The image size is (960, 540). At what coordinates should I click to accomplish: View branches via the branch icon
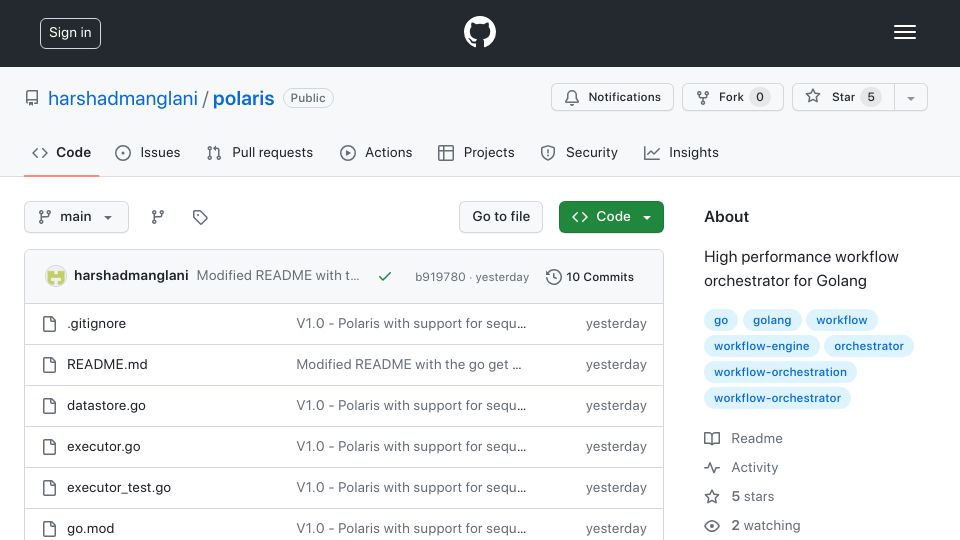(x=158, y=217)
